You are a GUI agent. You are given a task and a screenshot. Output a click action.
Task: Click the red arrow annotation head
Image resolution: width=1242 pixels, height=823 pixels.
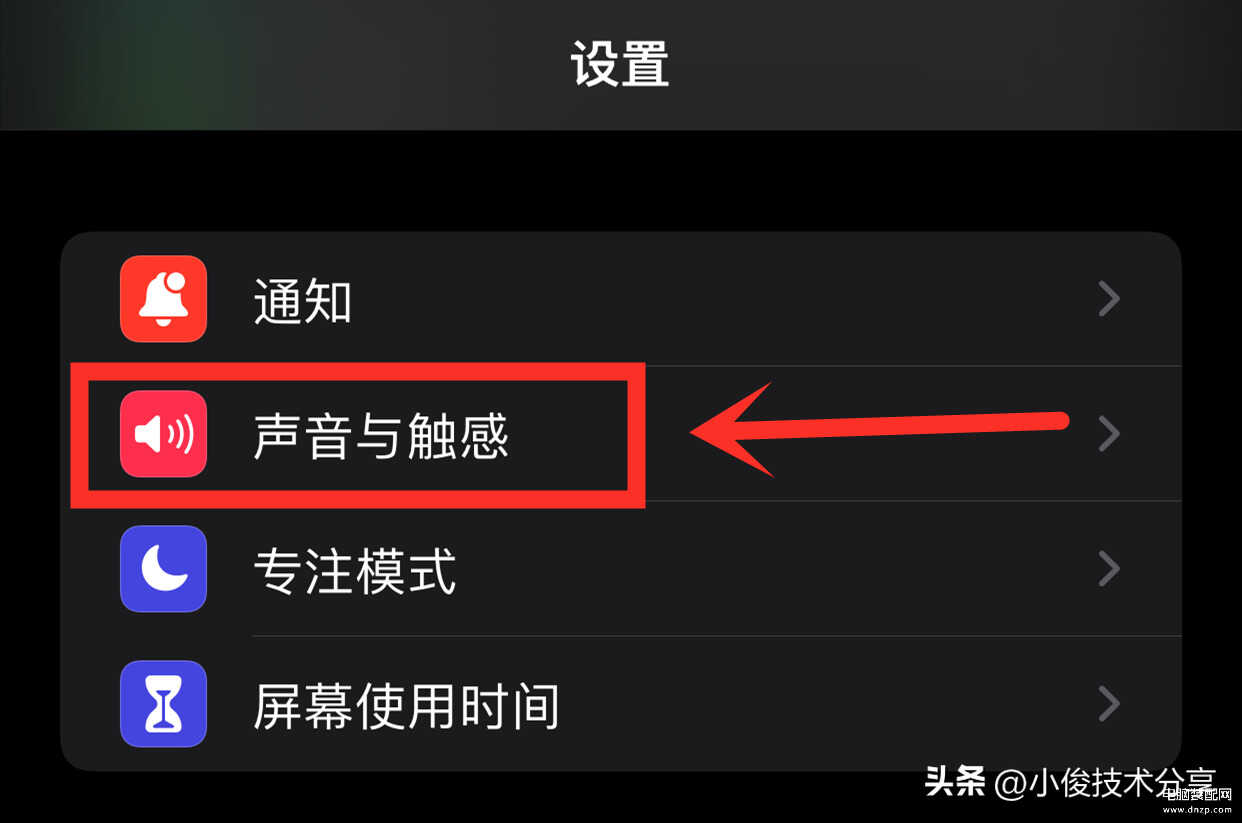point(733,431)
